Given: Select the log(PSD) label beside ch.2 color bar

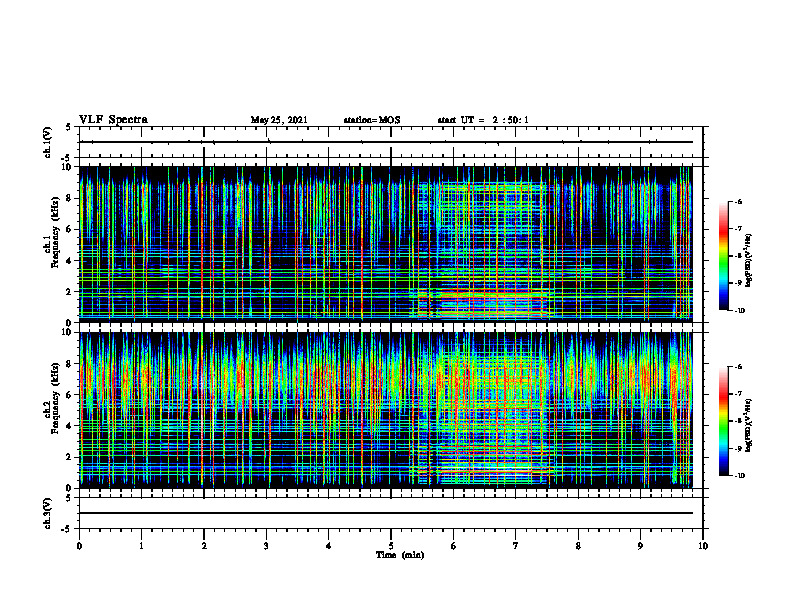Looking at the screenshot, I should pos(749,425).
